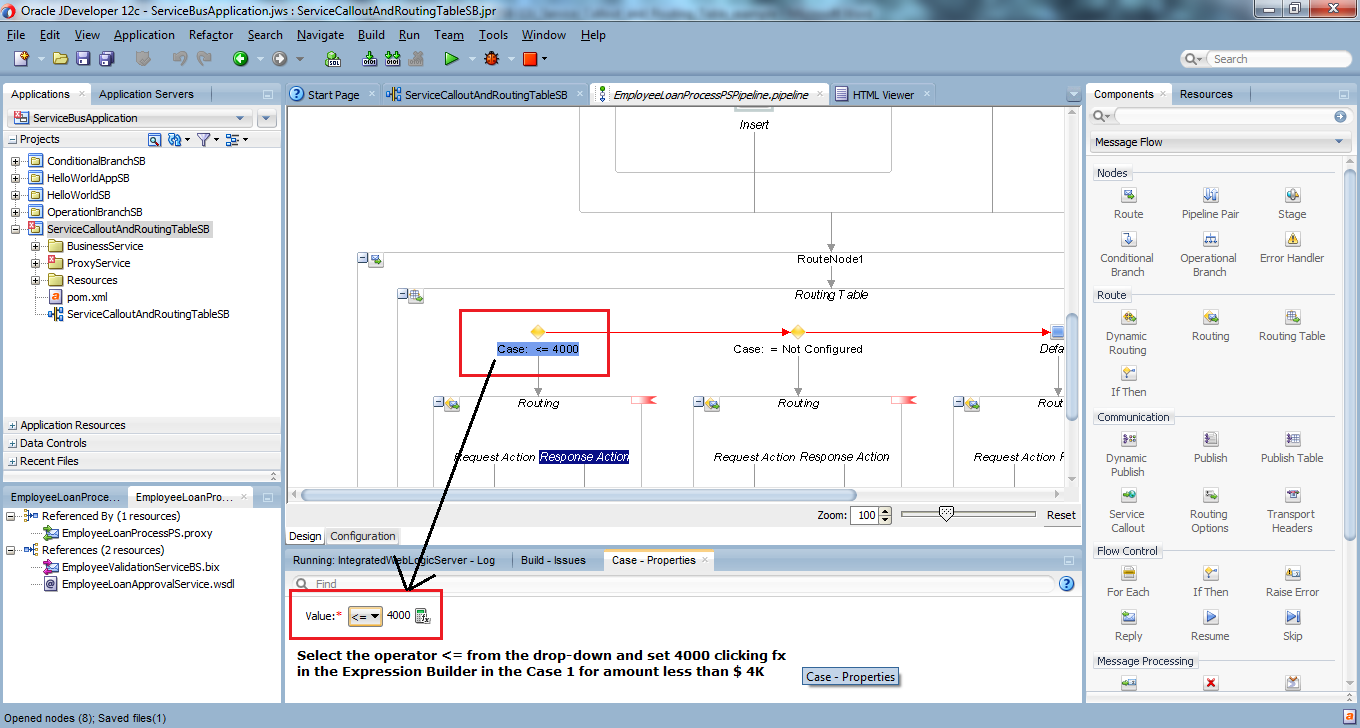
Task: Click the Save toolbar icon
Action: [x=82, y=59]
